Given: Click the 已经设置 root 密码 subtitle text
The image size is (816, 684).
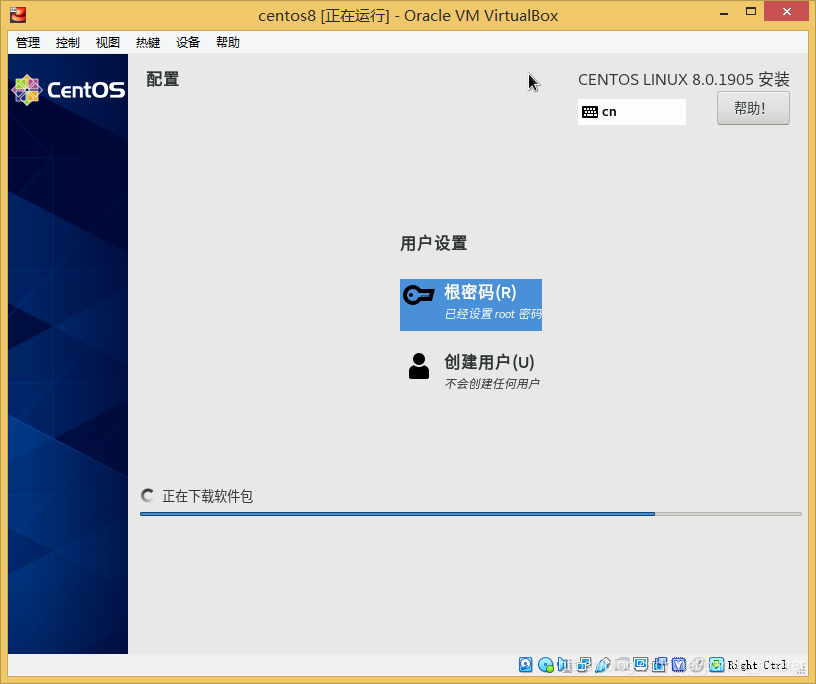Looking at the screenshot, I should [x=493, y=314].
